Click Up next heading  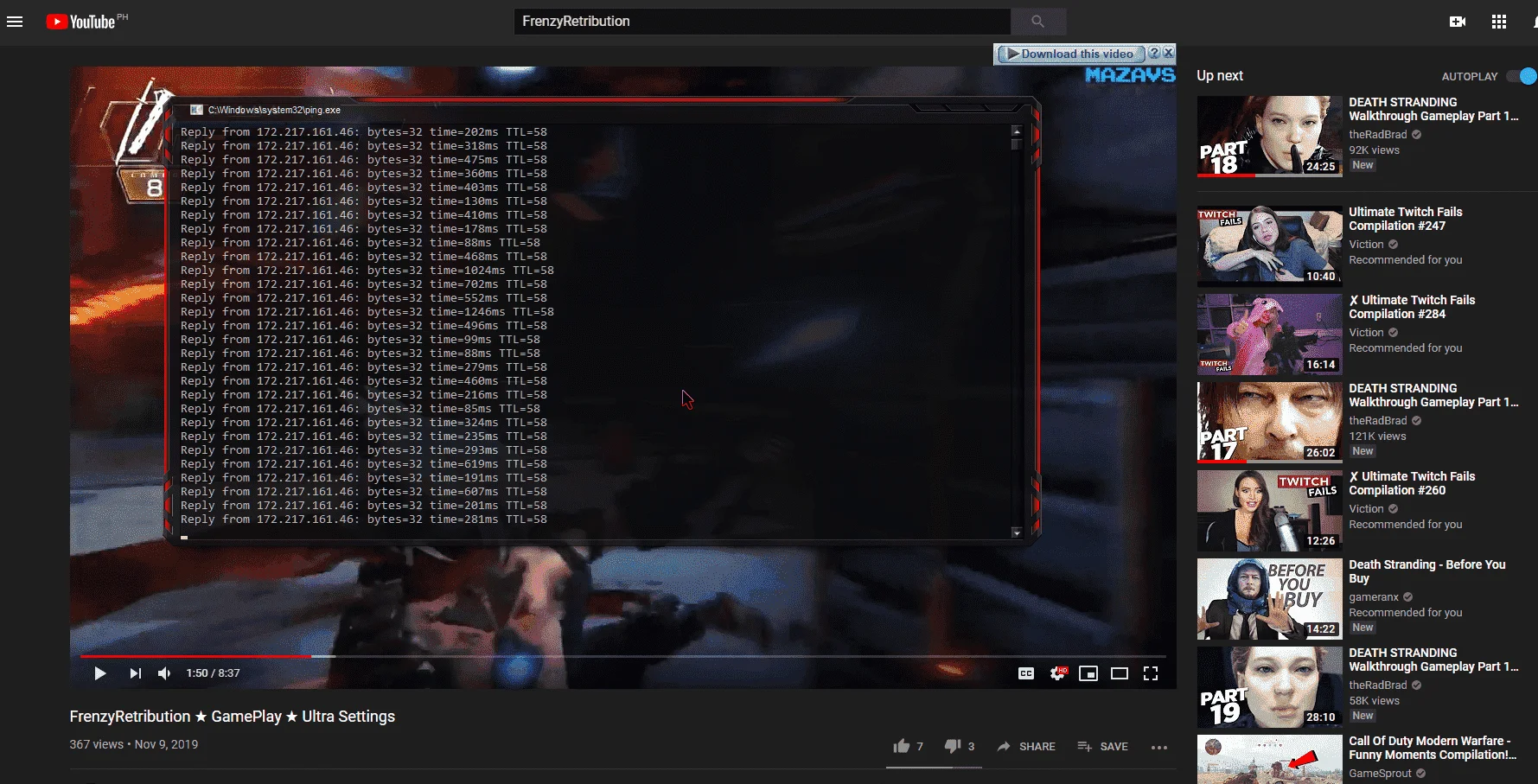point(1220,76)
